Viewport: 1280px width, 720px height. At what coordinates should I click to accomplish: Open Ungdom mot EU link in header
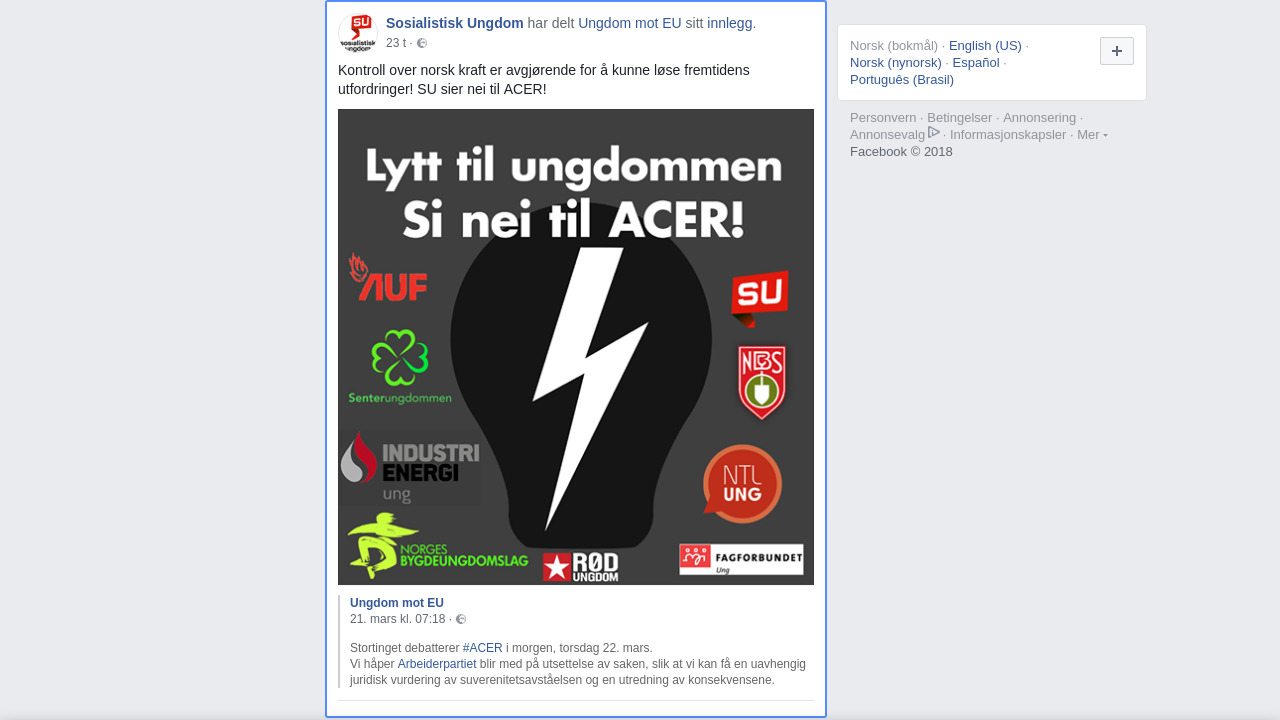point(630,23)
